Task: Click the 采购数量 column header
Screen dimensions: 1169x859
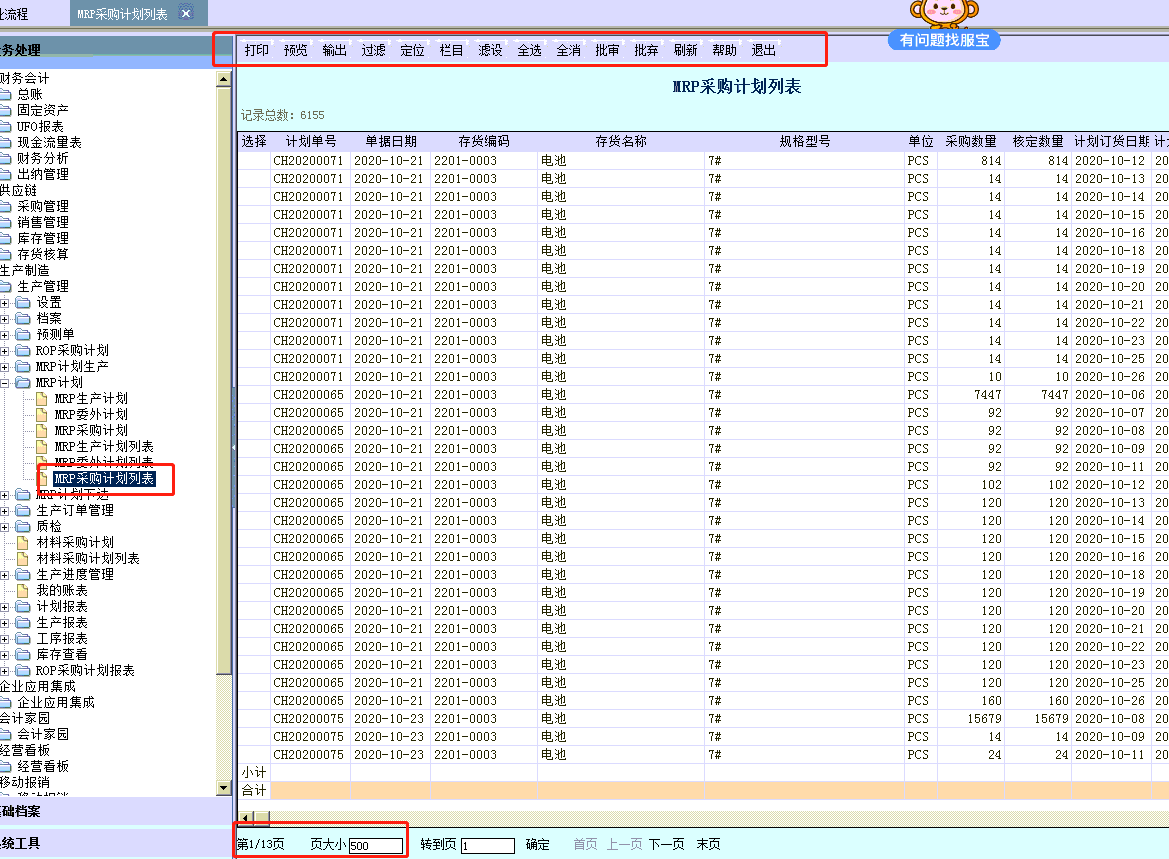Action: click(971, 141)
